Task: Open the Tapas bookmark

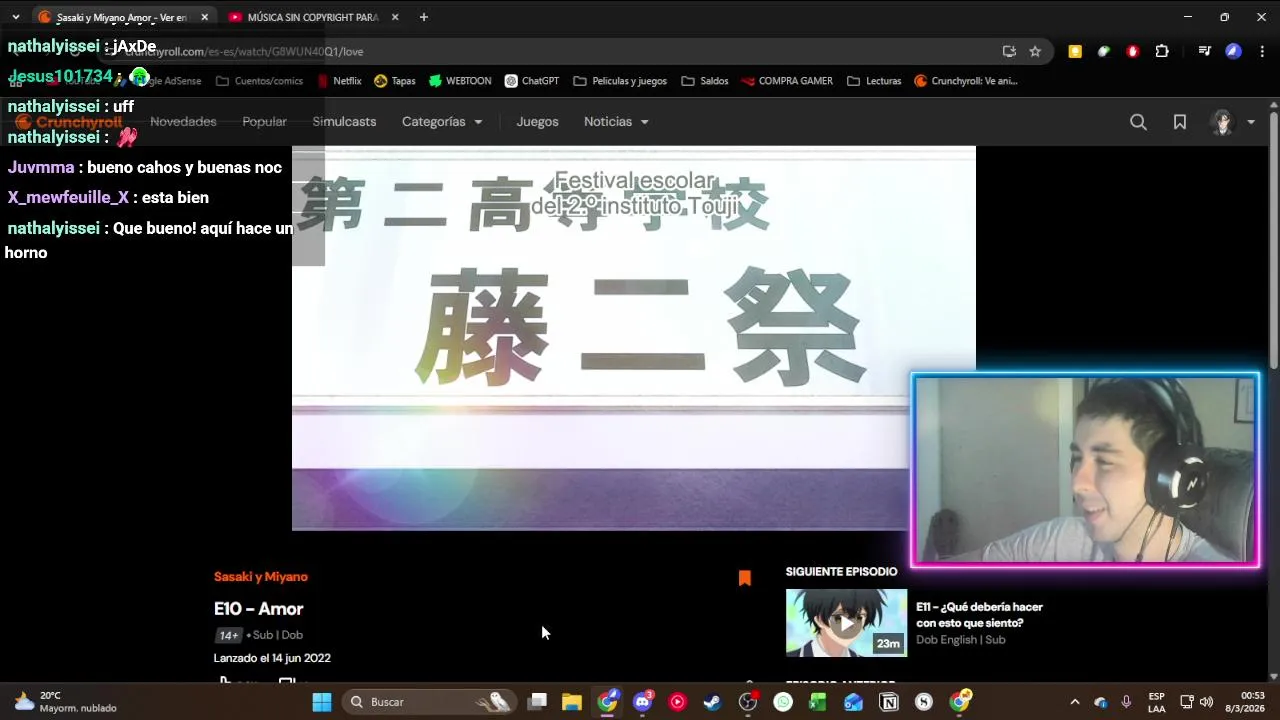Action: (x=395, y=81)
